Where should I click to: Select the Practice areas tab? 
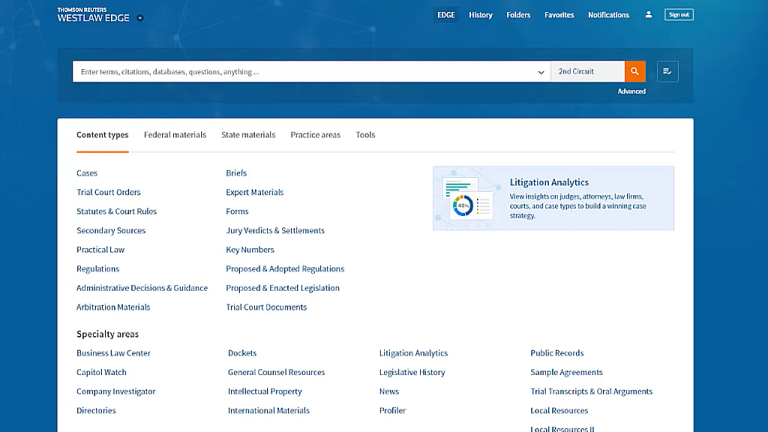(315, 135)
